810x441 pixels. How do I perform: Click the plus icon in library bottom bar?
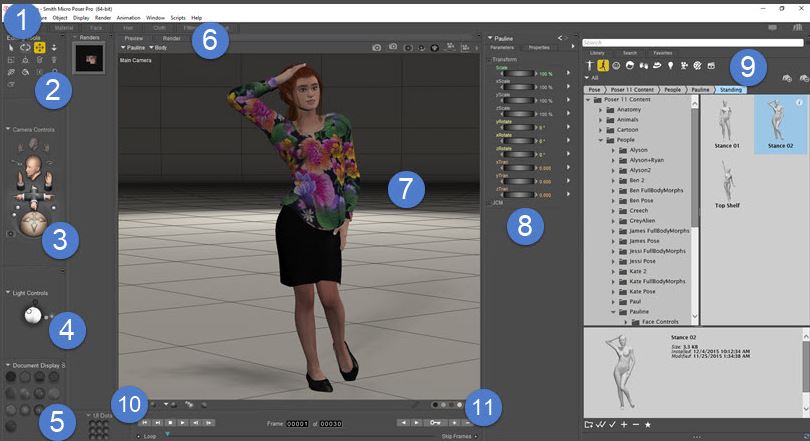pos(624,424)
